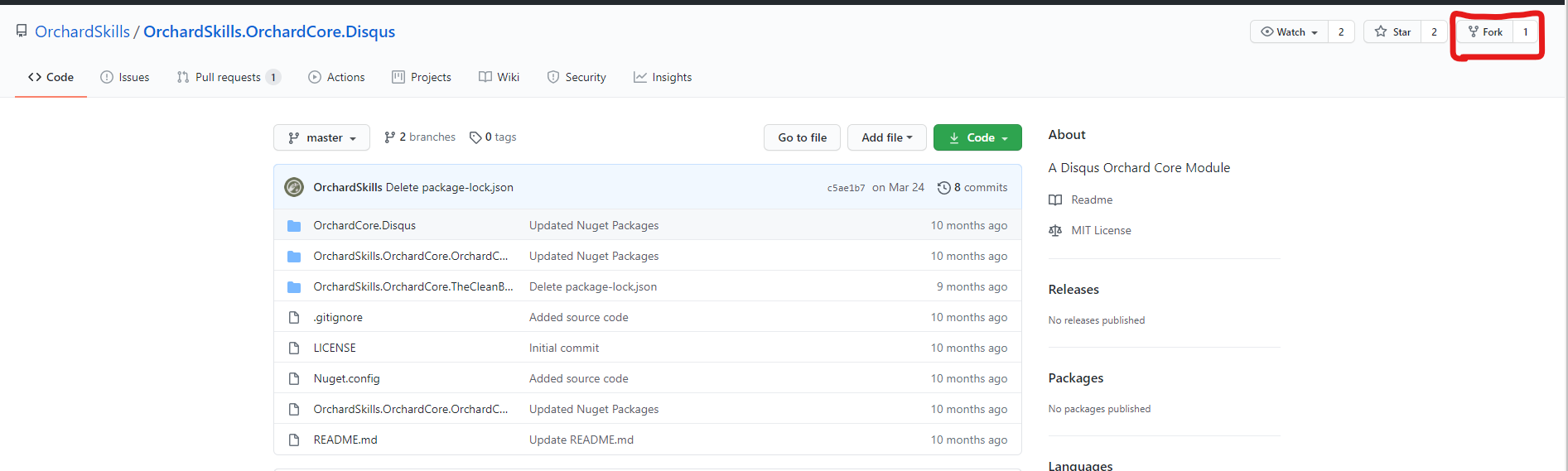Click the file icon beside LICENSE
The width and height of the screenshot is (1568, 471).
click(294, 348)
